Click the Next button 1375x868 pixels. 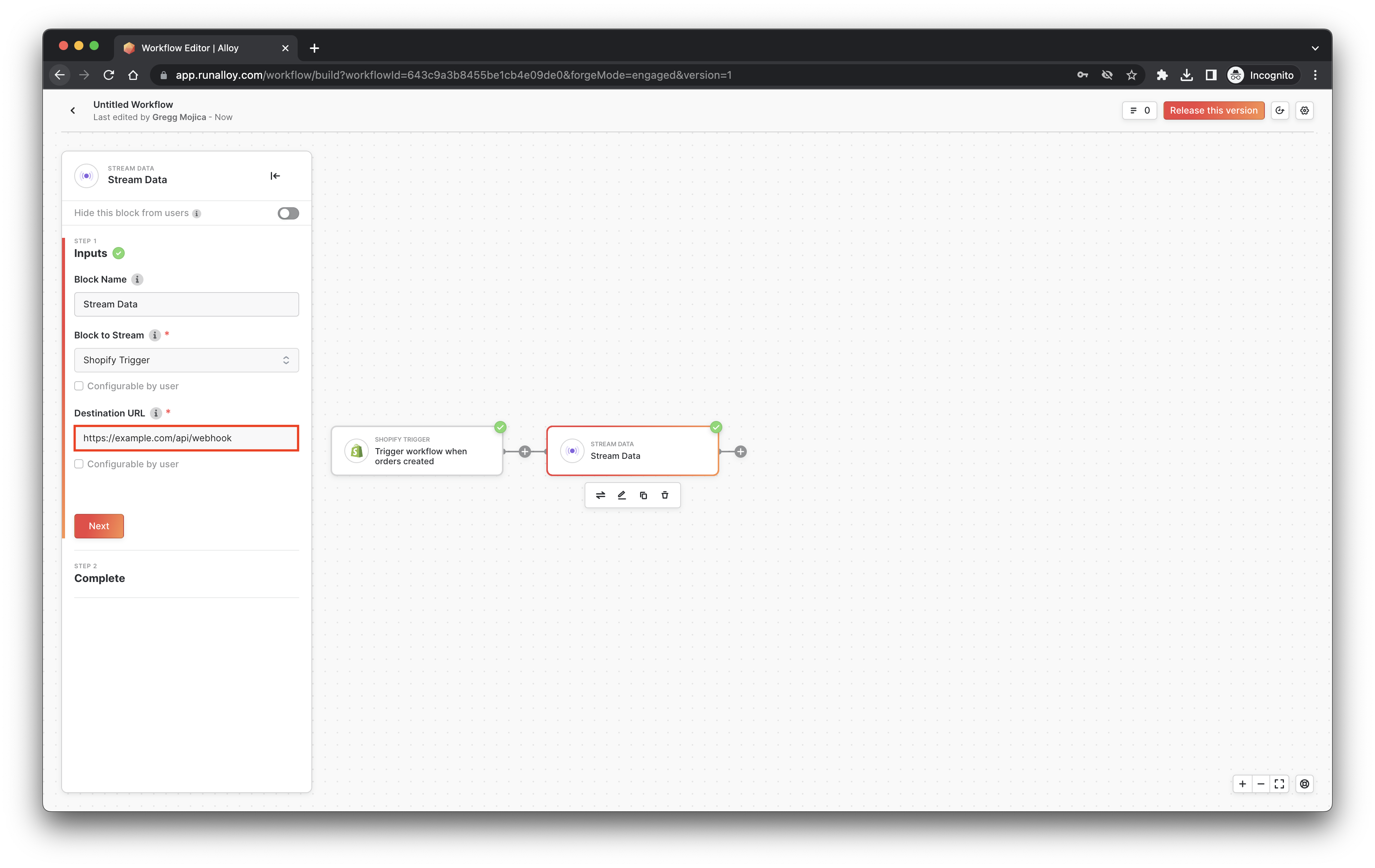99,526
